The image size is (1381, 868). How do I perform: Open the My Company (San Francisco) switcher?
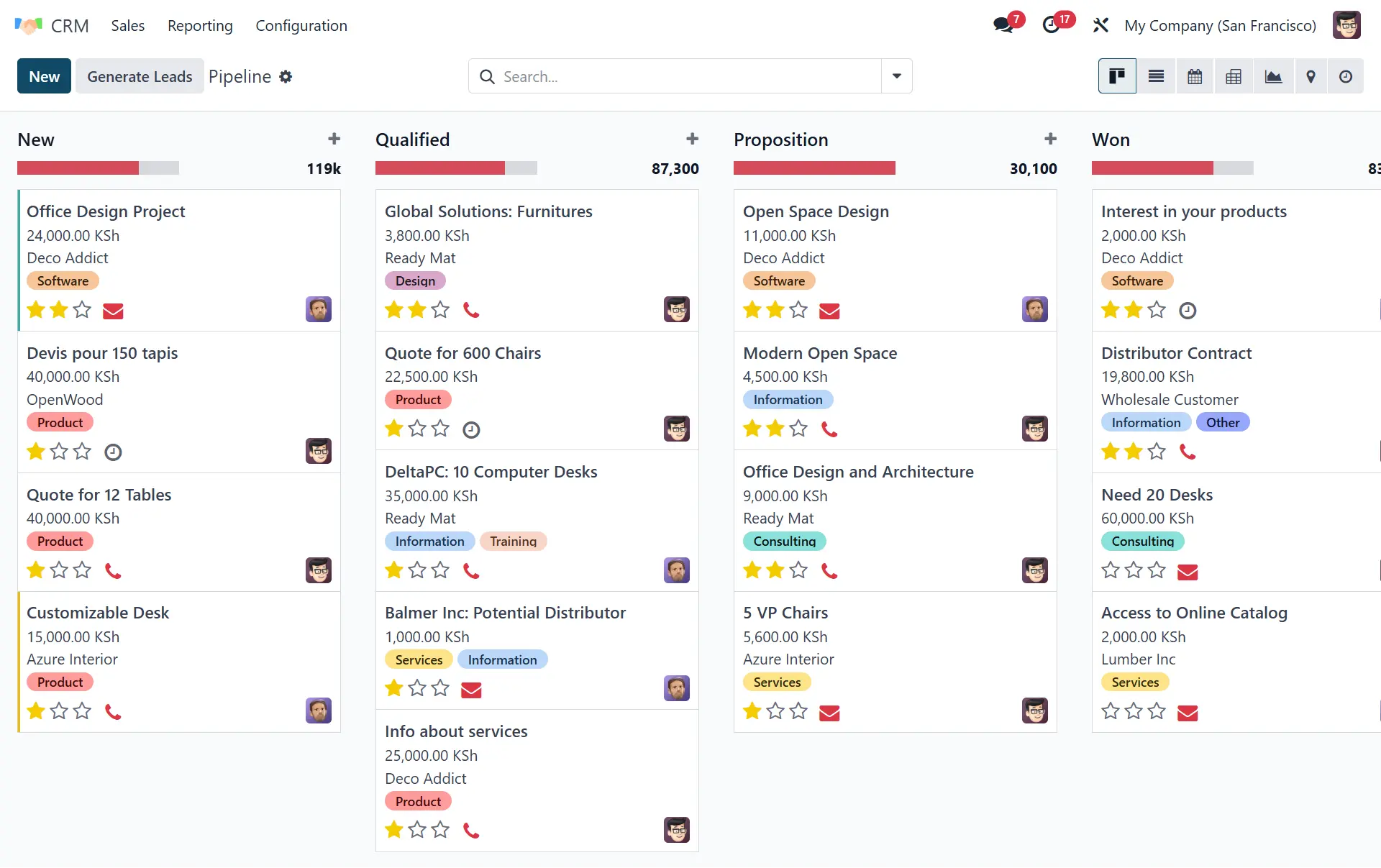1220,25
